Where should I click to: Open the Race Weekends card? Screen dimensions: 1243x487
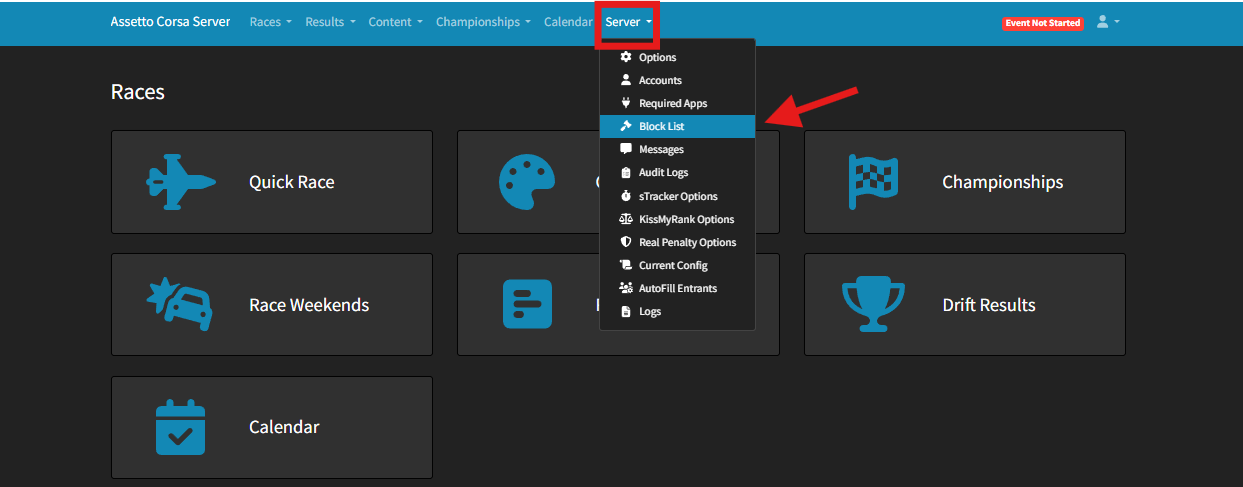click(x=272, y=304)
